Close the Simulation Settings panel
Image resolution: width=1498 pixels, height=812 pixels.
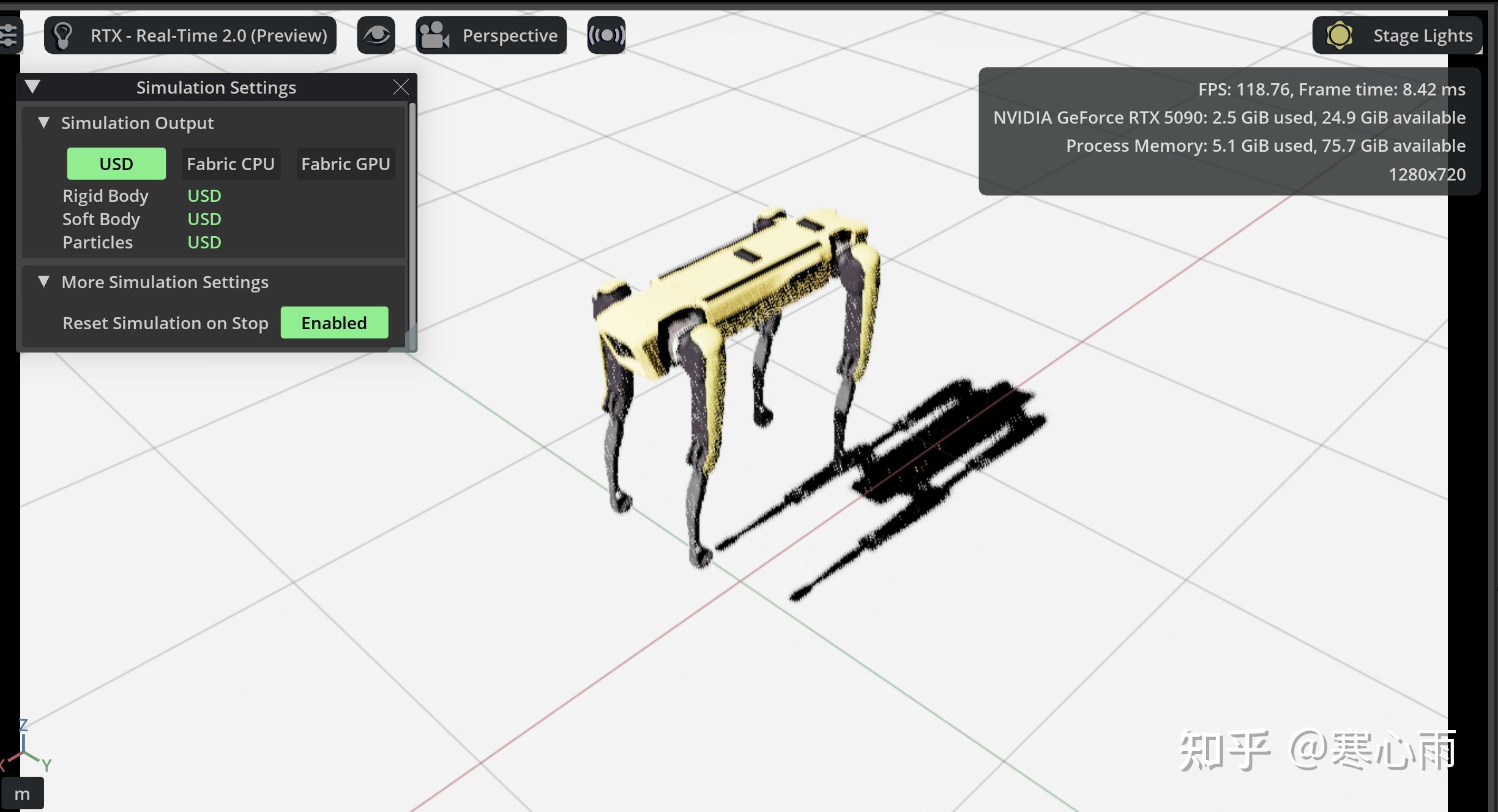click(401, 88)
